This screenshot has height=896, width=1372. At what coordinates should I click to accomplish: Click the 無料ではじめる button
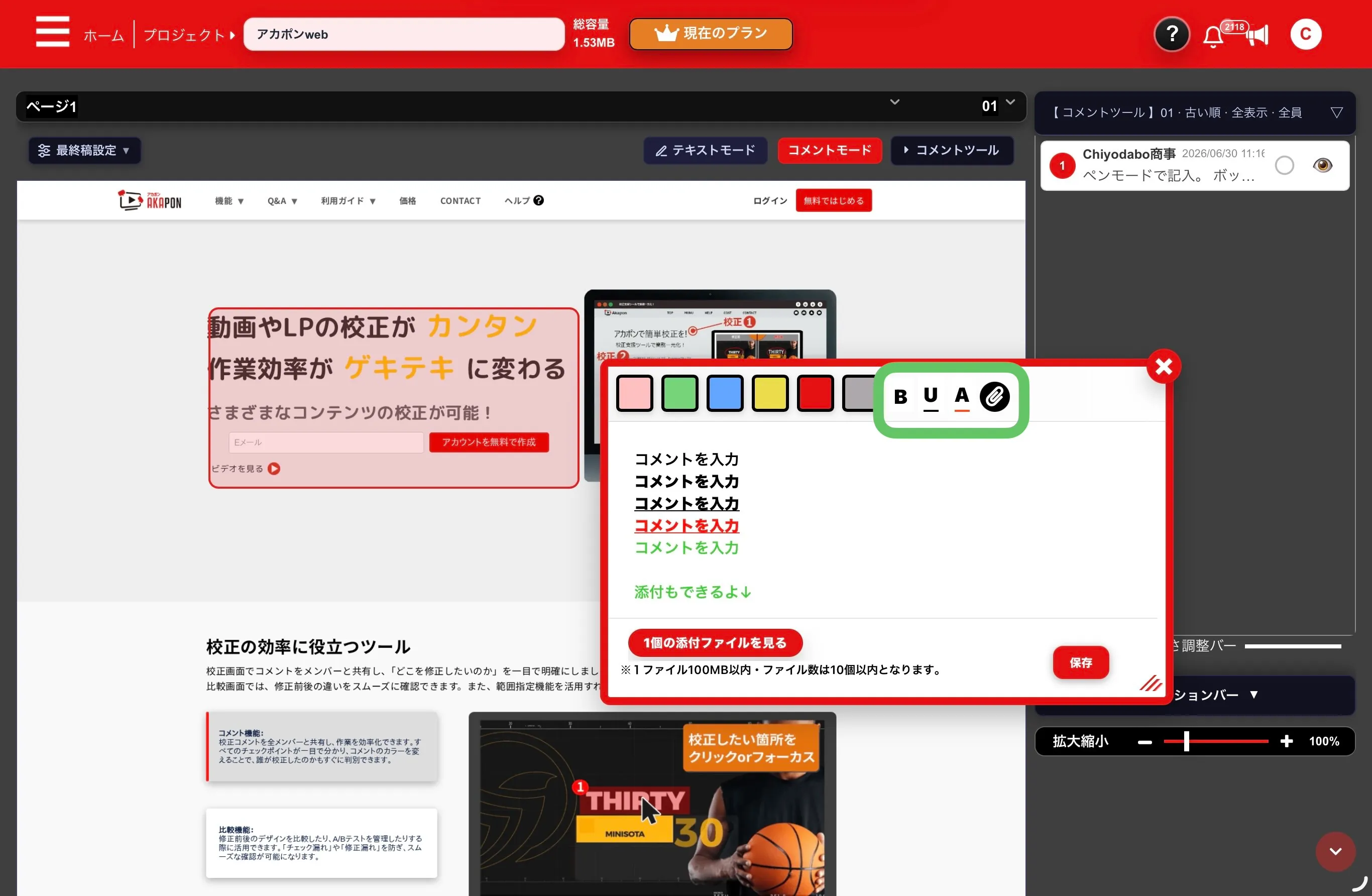click(x=833, y=201)
